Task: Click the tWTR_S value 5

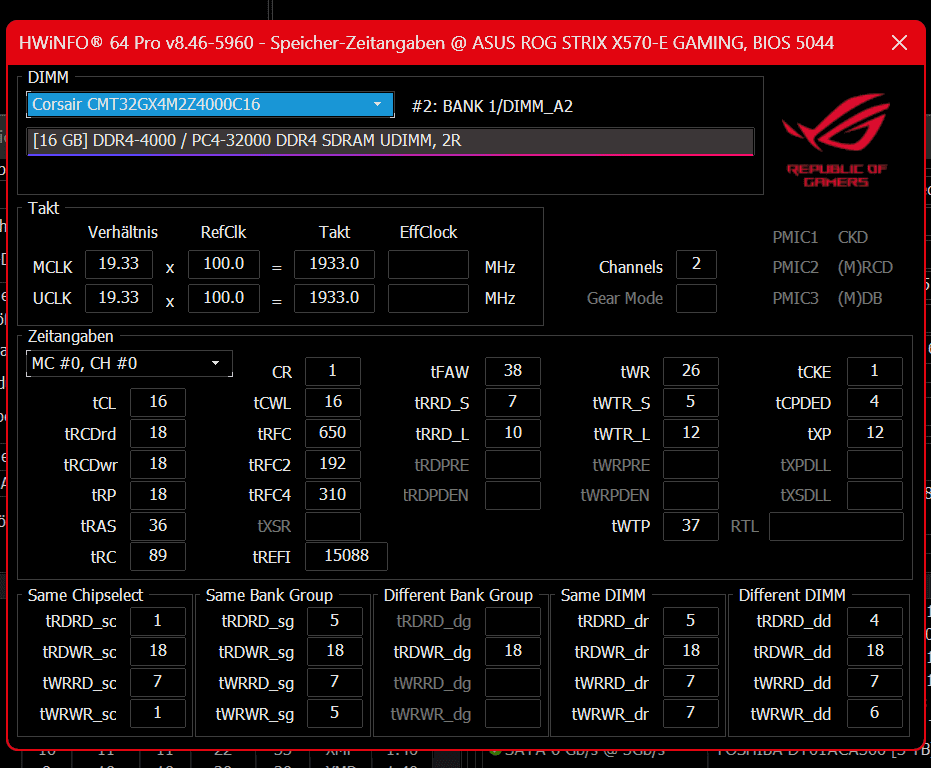Action: pyautogui.click(x=691, y=402)
